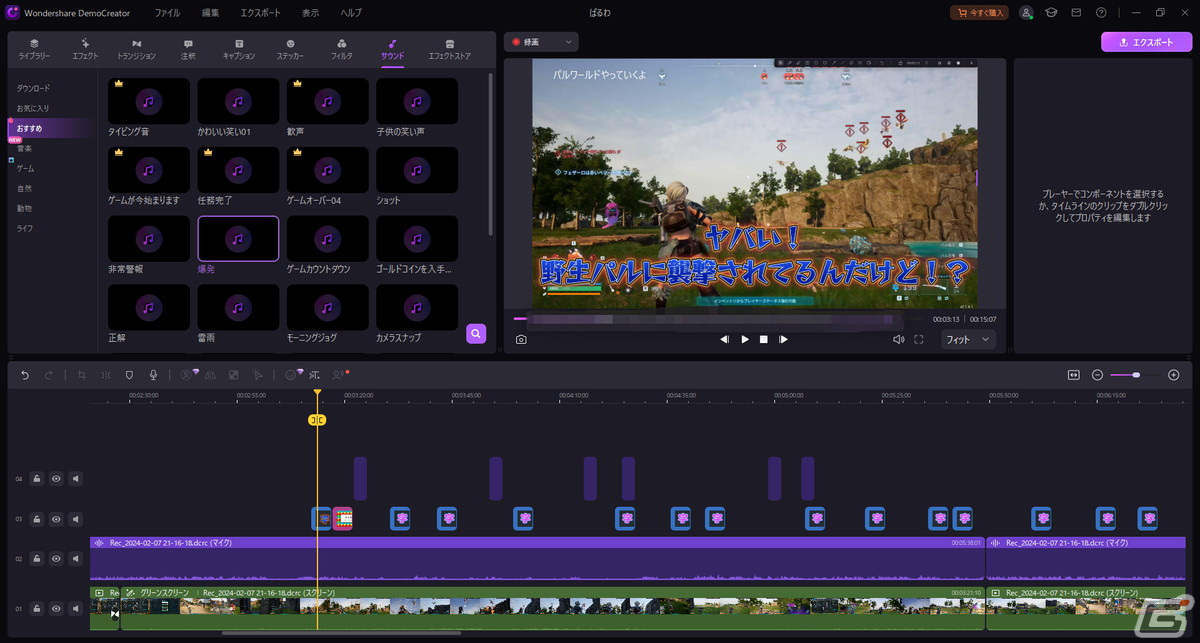Open the ヘルプ menu
The image size is (1200, 643).
coord(351,13)
